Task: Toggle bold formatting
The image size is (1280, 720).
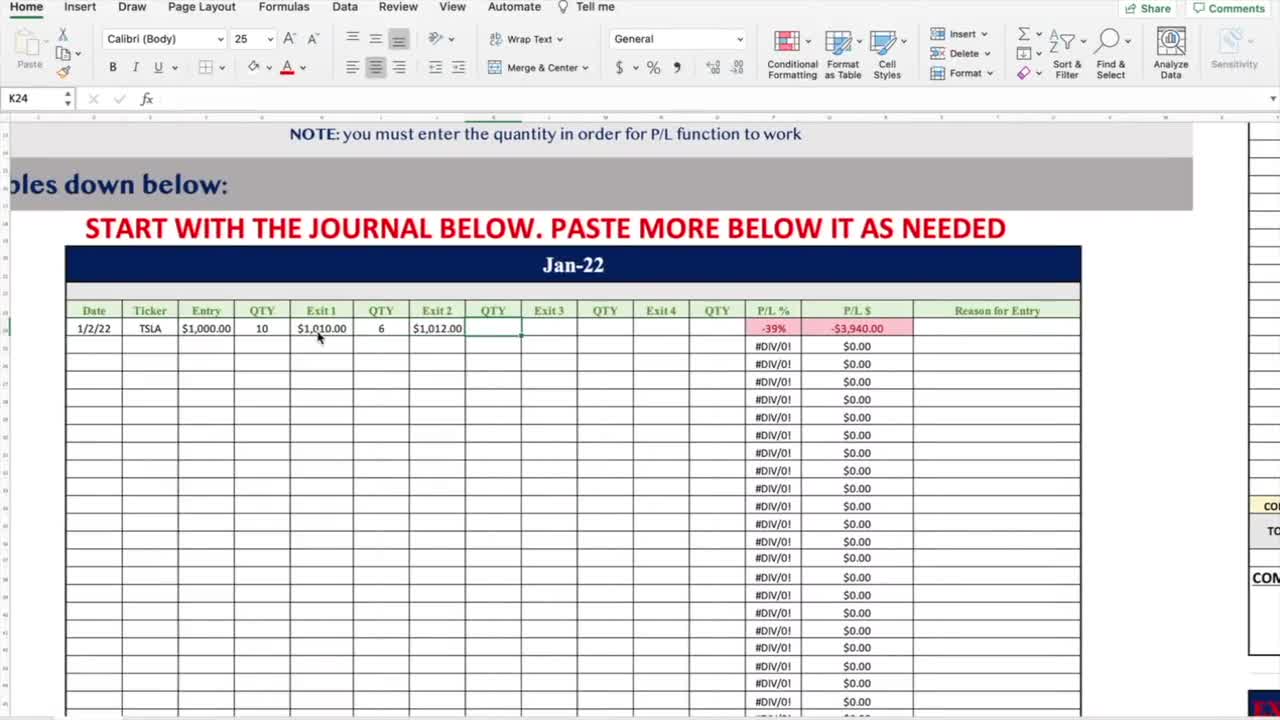Action: click(x=112, y=67)
